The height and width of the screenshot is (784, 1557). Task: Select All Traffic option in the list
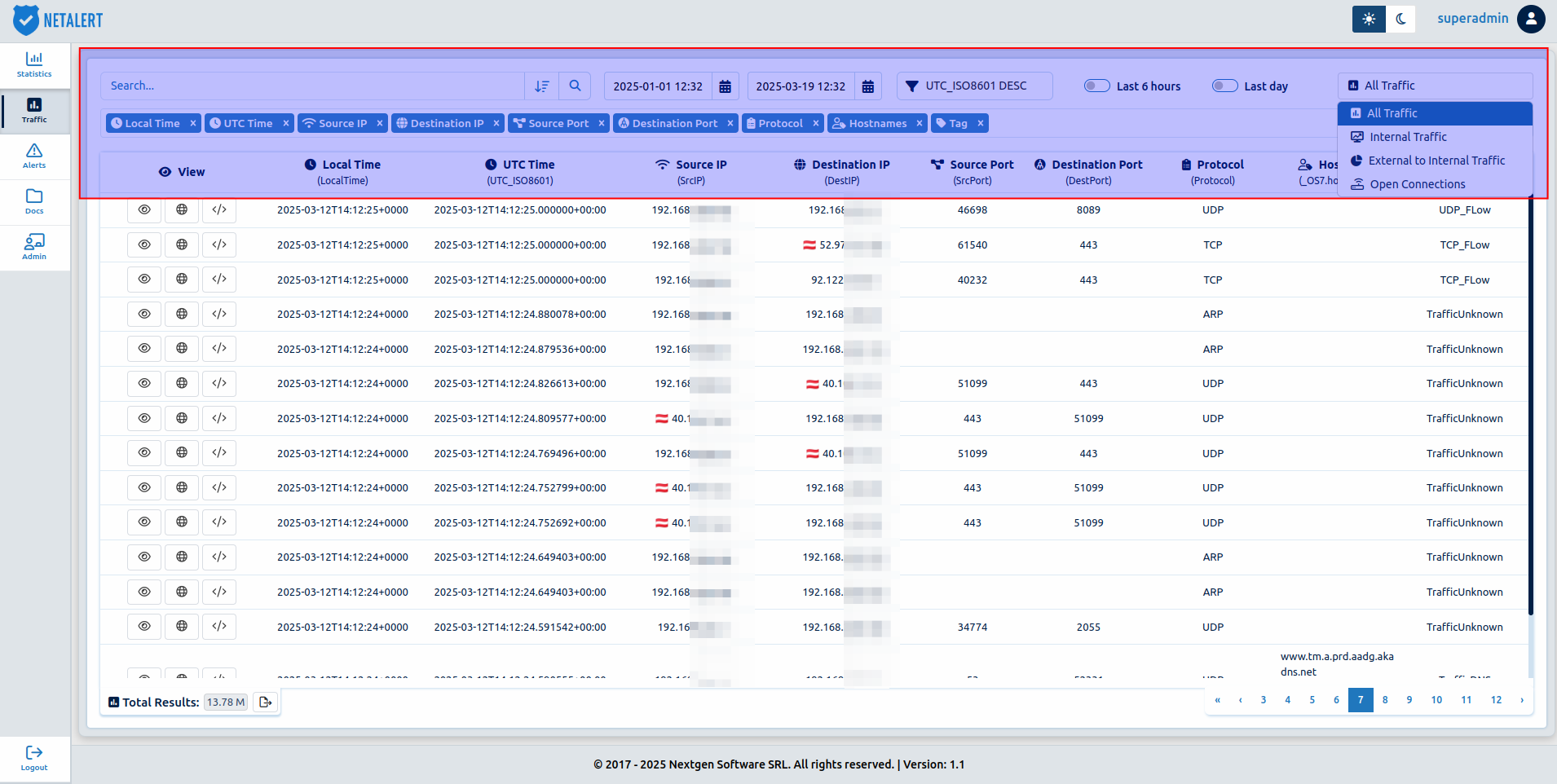coord(1435,113)
